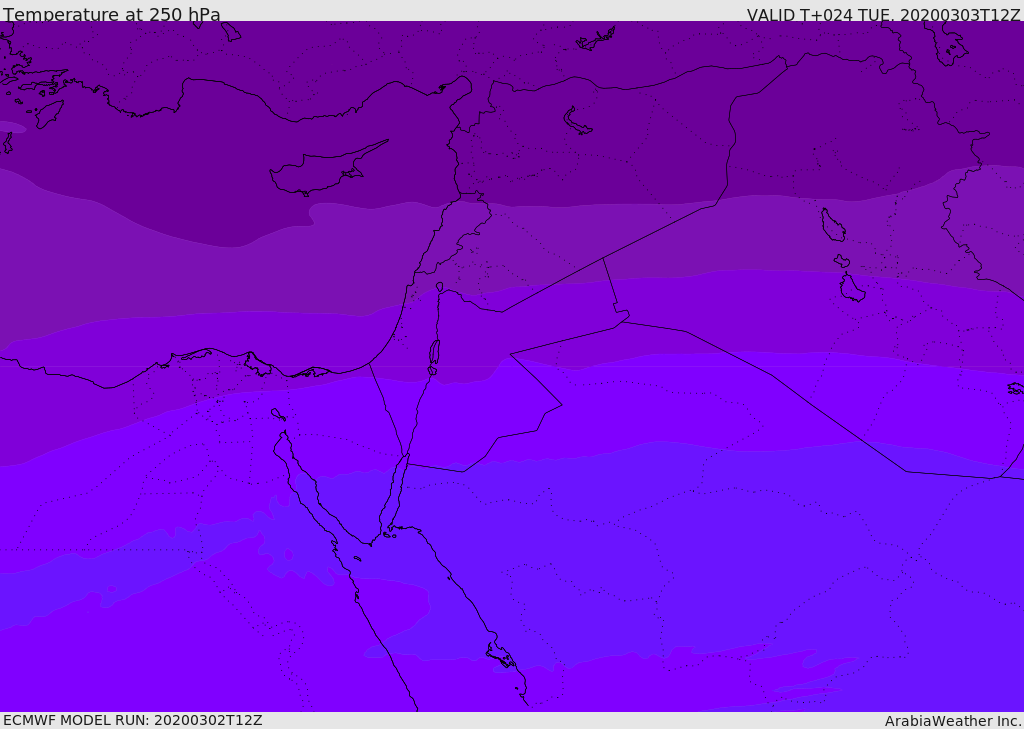Click the 'ArabiaWeather Inc' credit text
The height and width of the screenshot is (729, 1024).
pos(952,721)
